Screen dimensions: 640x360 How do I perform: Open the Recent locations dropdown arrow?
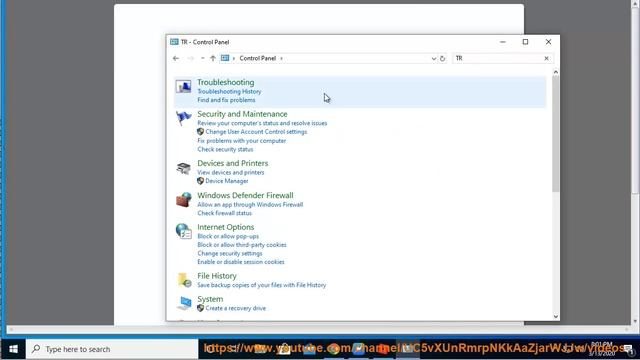[x=202, y=58]
